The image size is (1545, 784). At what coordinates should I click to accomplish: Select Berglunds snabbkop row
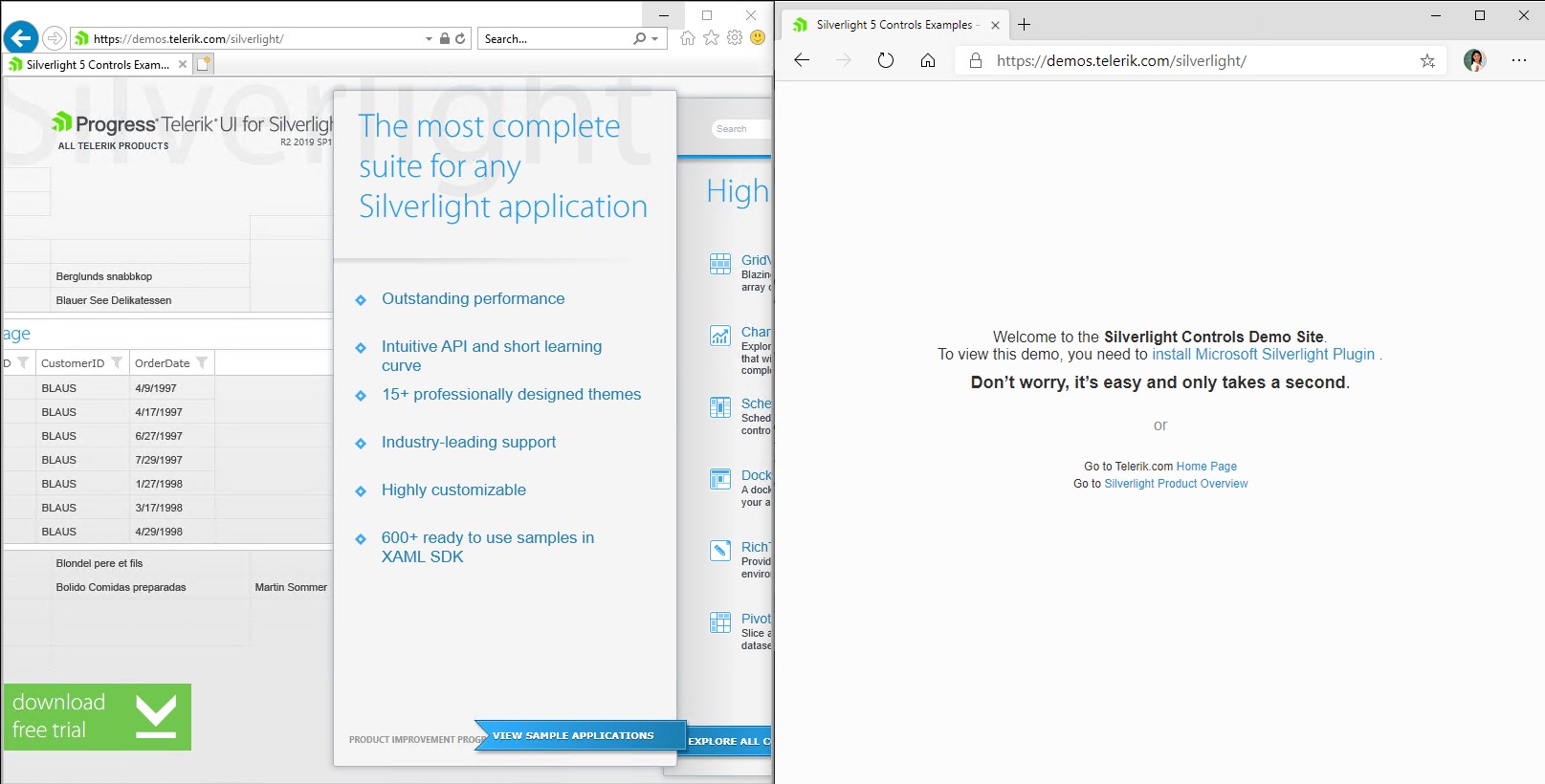[103, 276]
